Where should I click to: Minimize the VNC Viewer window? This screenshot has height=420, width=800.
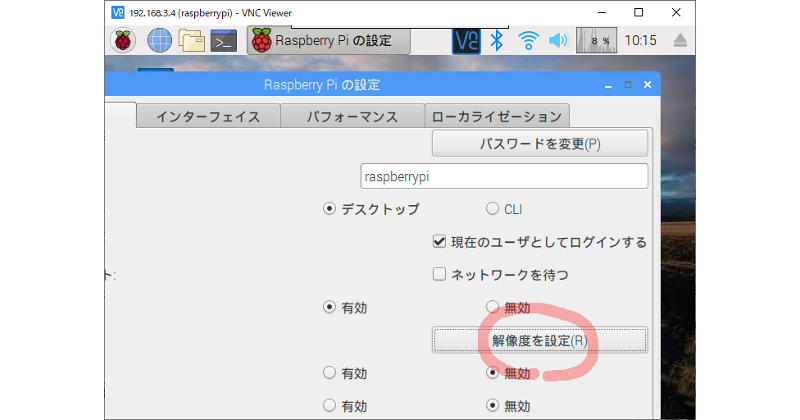[x=602, y=13]
